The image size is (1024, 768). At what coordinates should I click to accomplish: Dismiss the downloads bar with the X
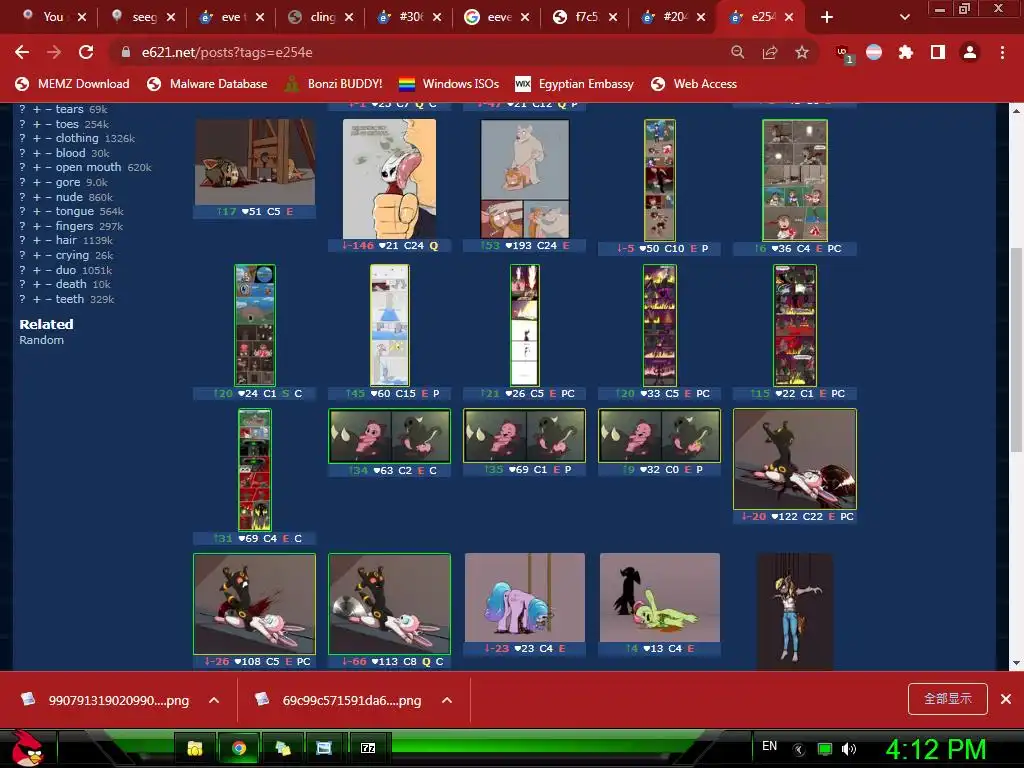[1006, 699]
